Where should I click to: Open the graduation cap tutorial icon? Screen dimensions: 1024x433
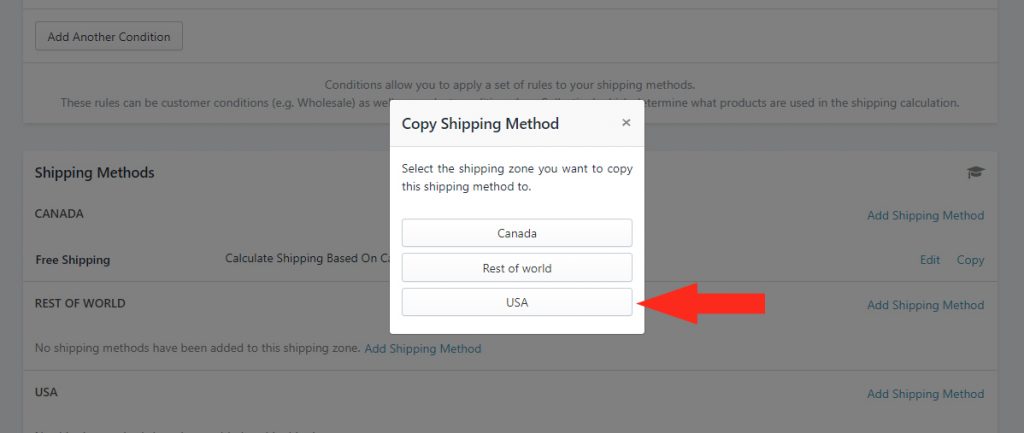976,172
